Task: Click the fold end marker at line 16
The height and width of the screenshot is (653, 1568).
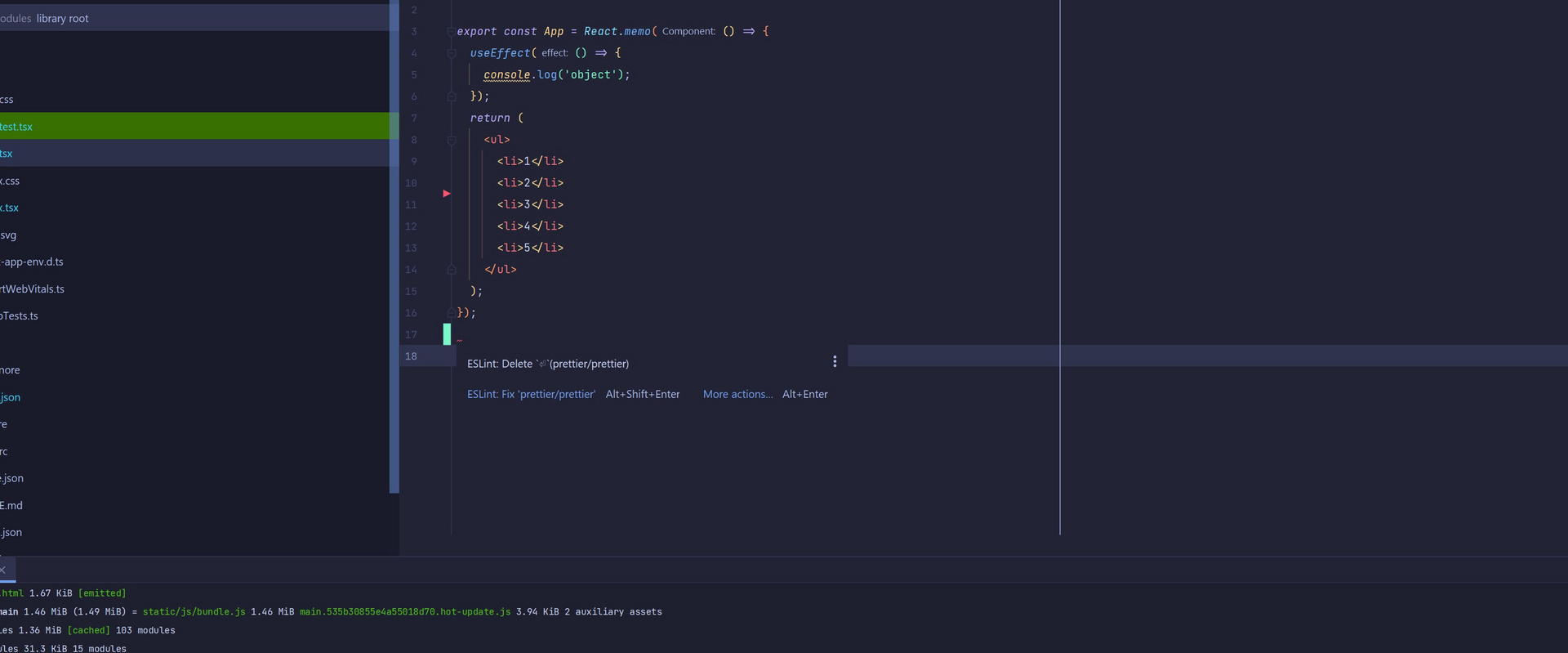Action: point(451,313)
